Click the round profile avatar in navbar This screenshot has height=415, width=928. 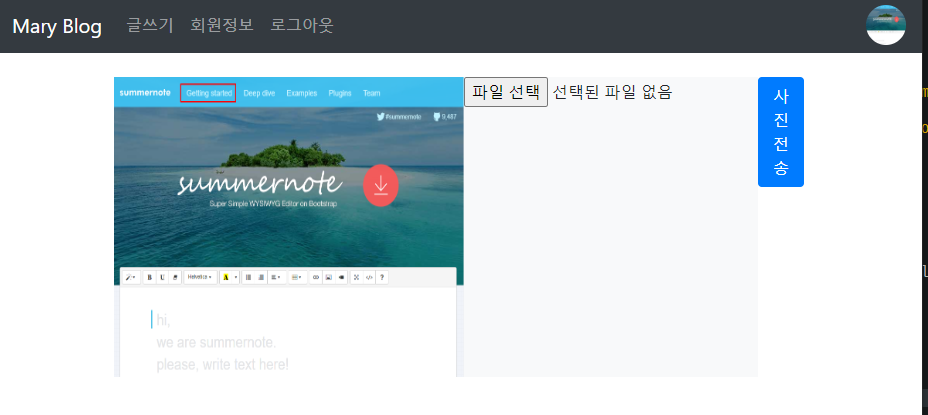click(x=886, y=25)
